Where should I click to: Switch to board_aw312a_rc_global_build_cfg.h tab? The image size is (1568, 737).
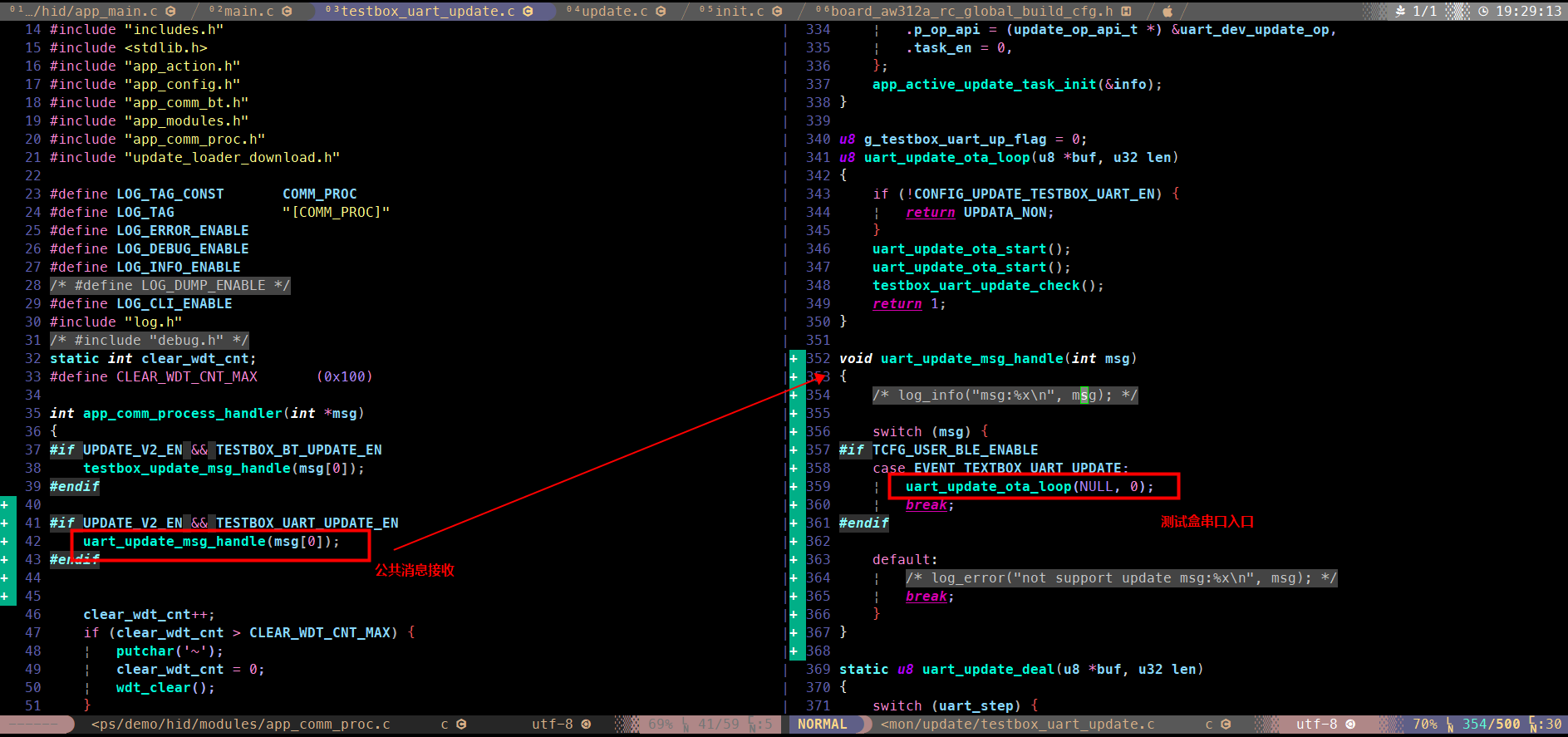(973, 11)
